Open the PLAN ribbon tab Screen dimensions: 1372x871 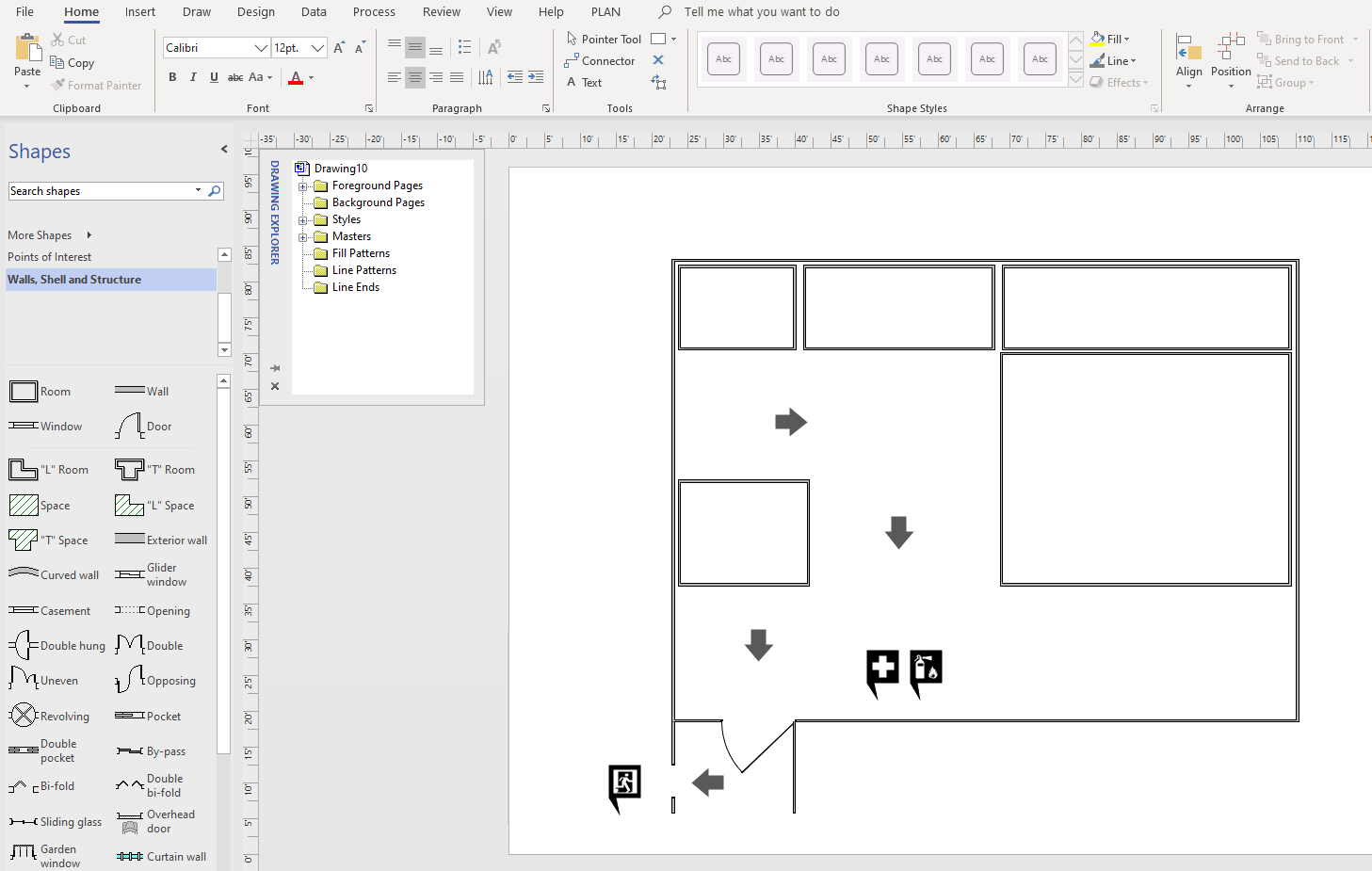605,11
